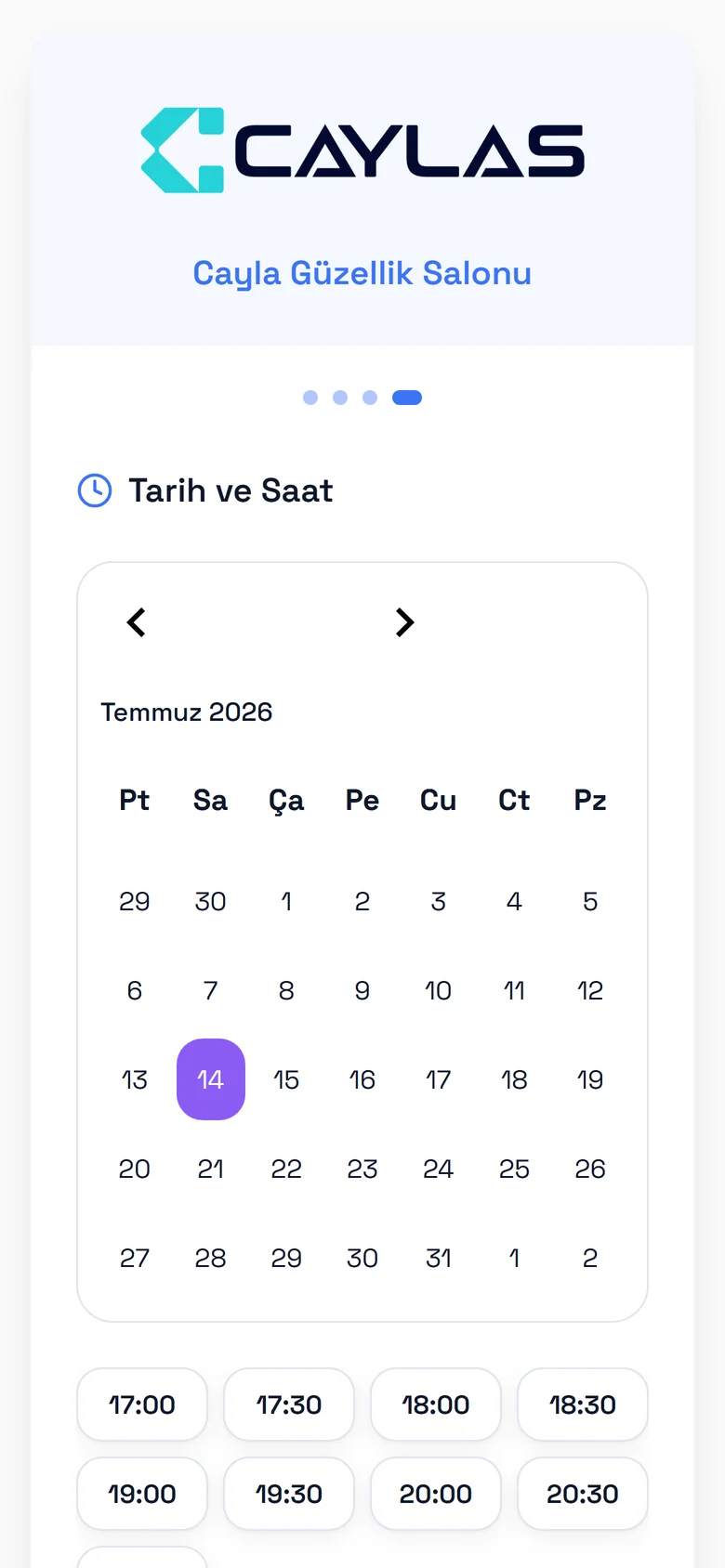Select the 17:30 time slot

point(289,1405)
